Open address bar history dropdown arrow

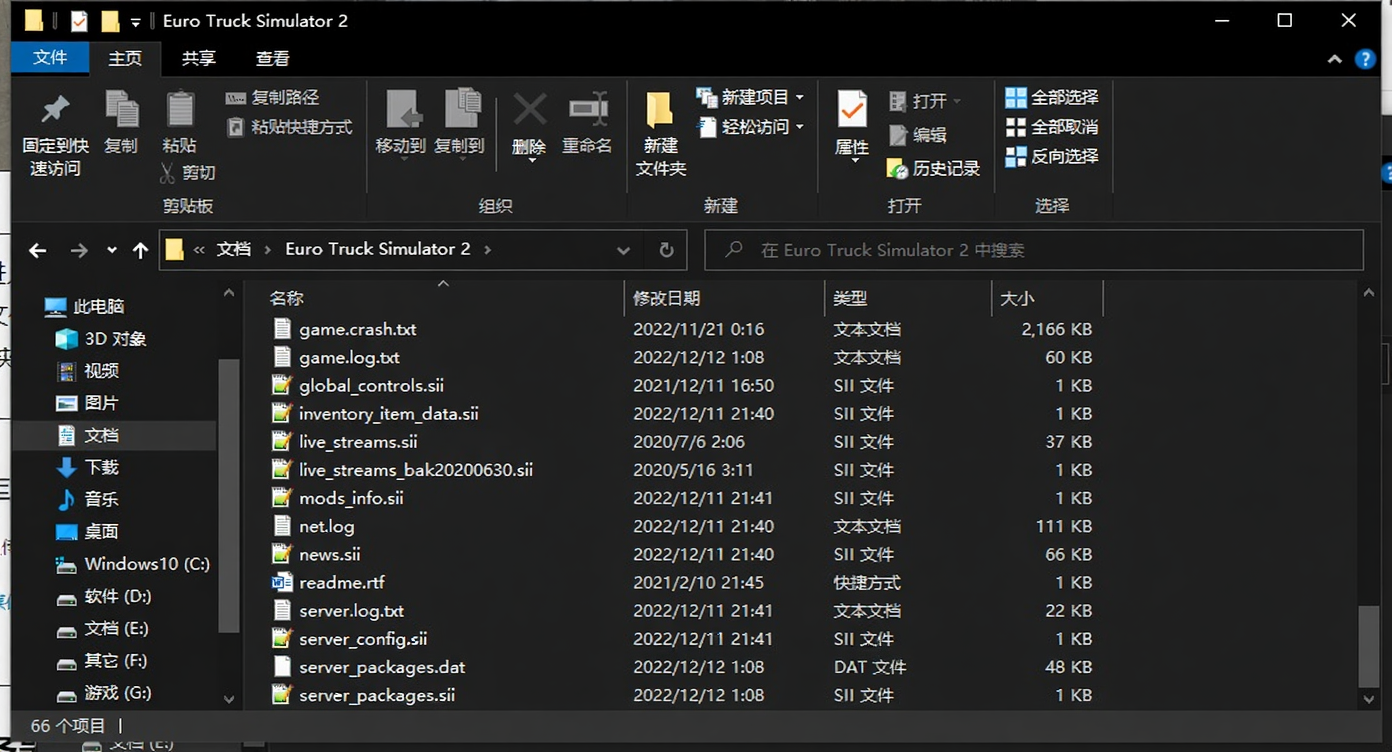tap(624, 250)
